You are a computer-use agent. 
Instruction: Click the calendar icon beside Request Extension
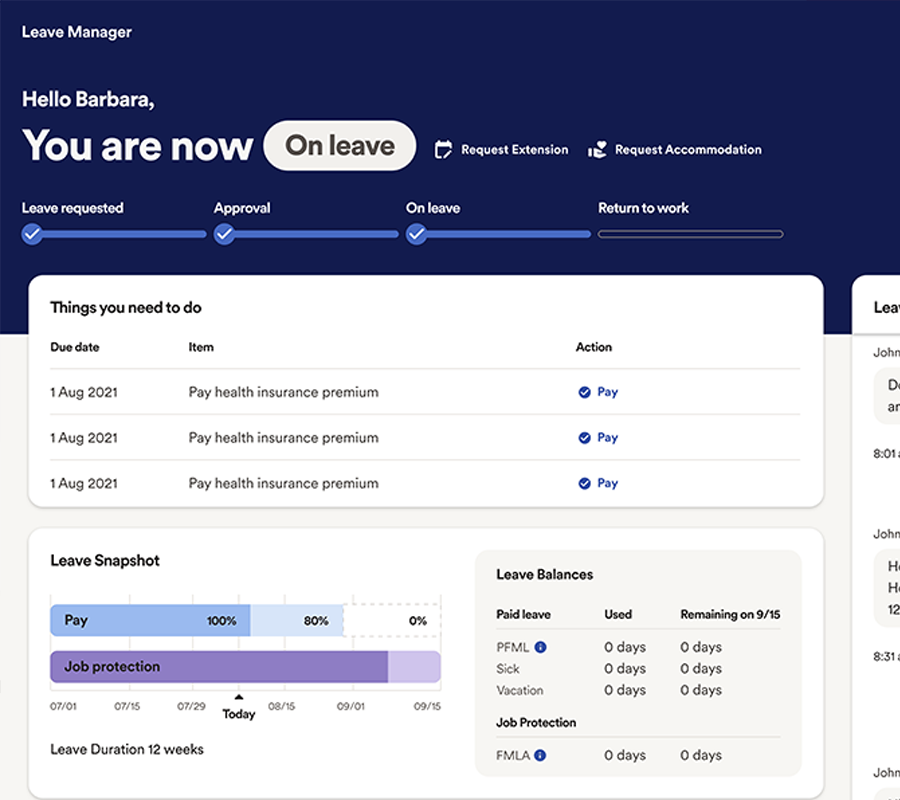(443, 148)
